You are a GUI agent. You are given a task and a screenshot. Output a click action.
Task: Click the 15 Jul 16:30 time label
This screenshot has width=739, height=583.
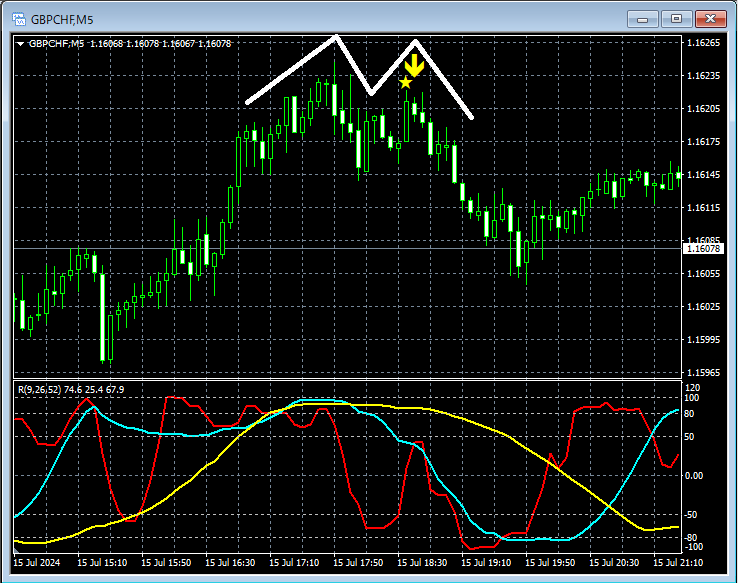point(230,563)
